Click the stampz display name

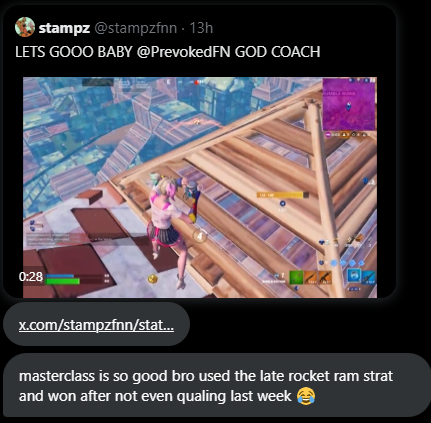pyautogui.click(x=64, y=28)
